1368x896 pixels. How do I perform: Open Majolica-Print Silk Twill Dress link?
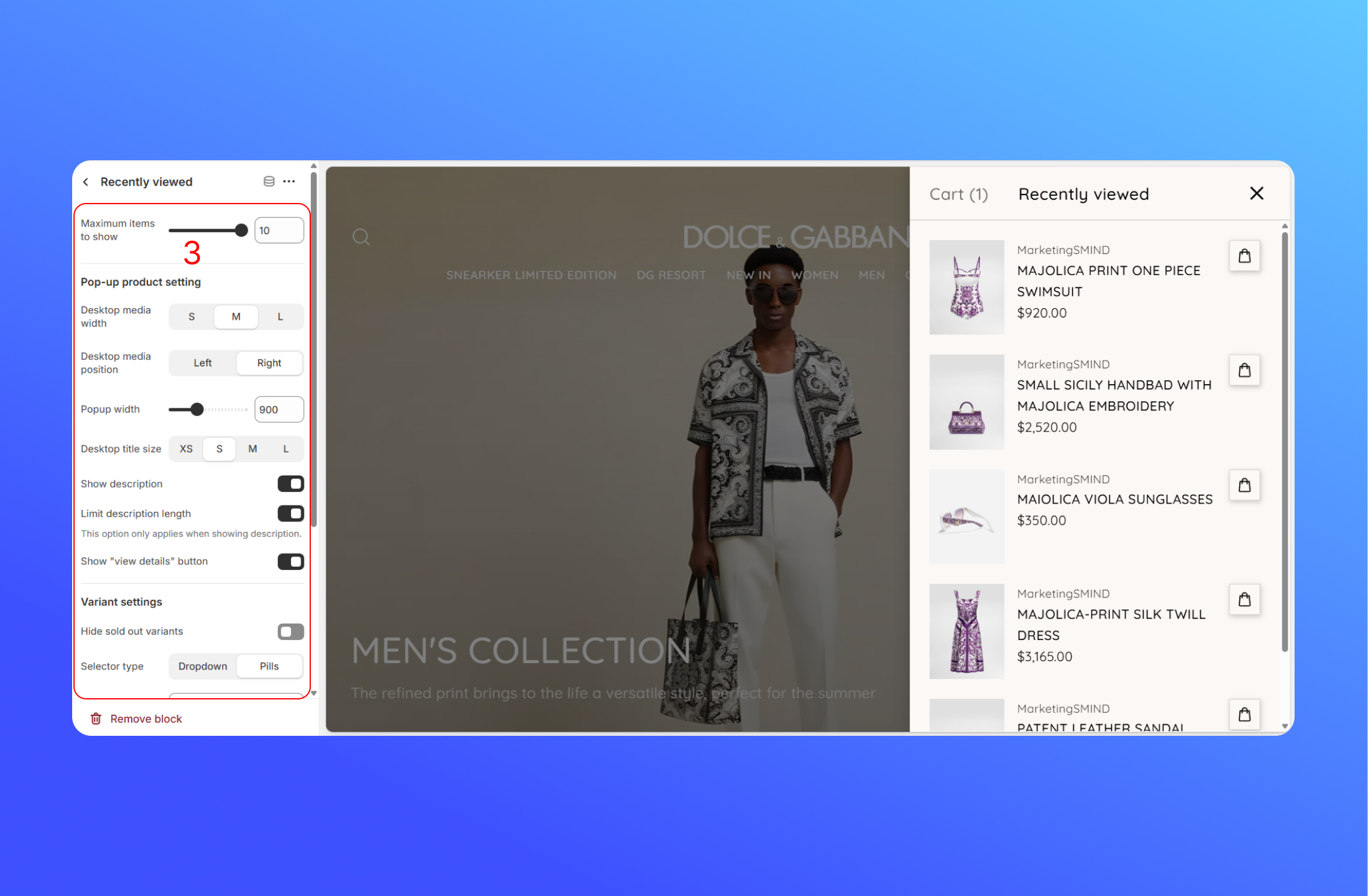pyautogui.click(x=1111, y=624)
